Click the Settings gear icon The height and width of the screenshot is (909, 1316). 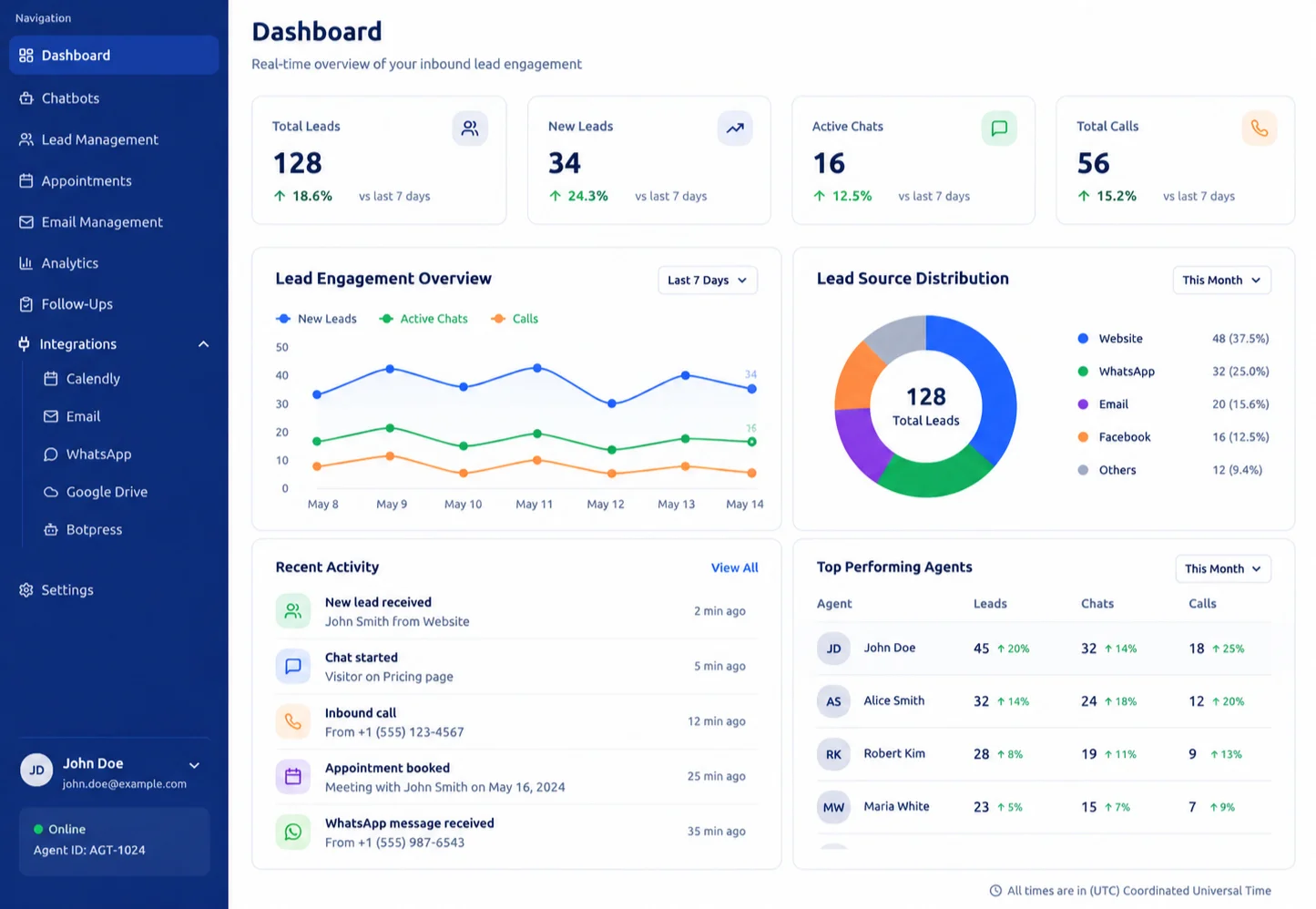coord(26,590)
